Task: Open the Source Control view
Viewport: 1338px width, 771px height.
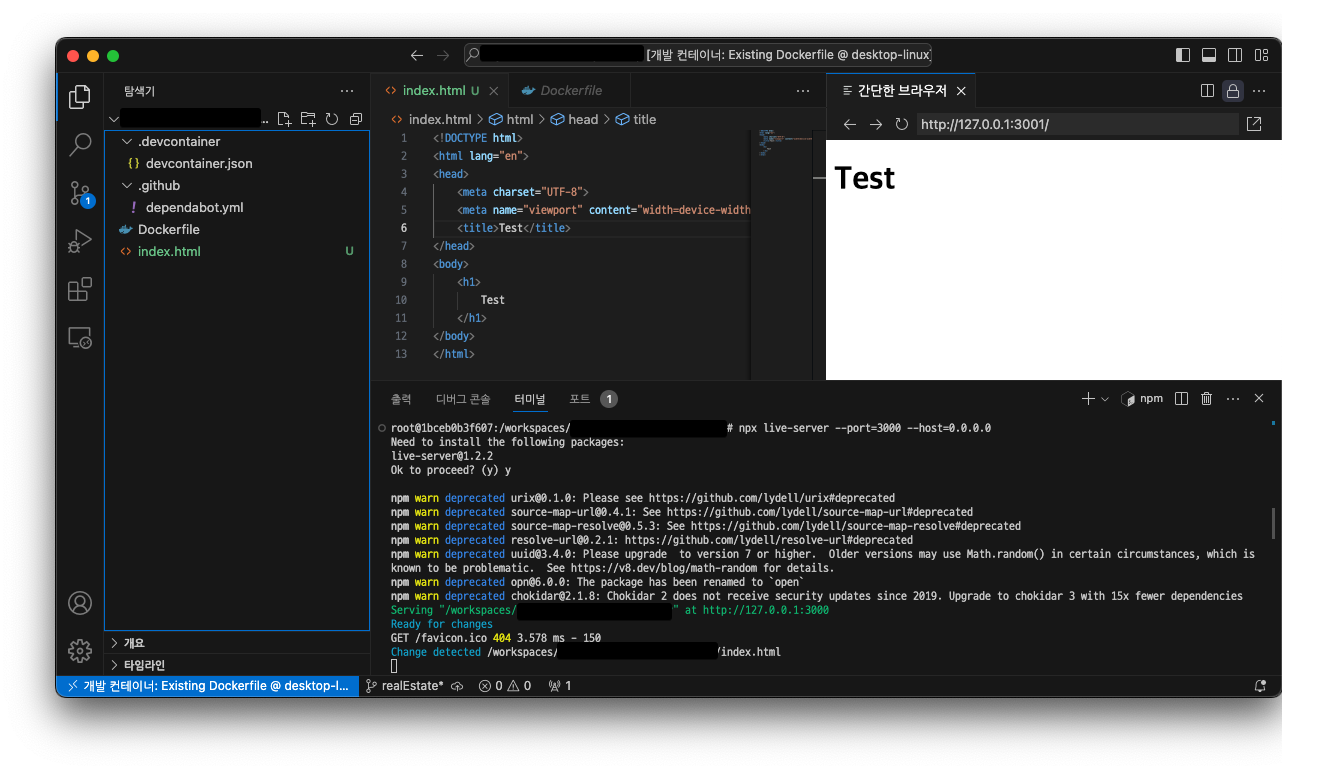Action: 80,193
